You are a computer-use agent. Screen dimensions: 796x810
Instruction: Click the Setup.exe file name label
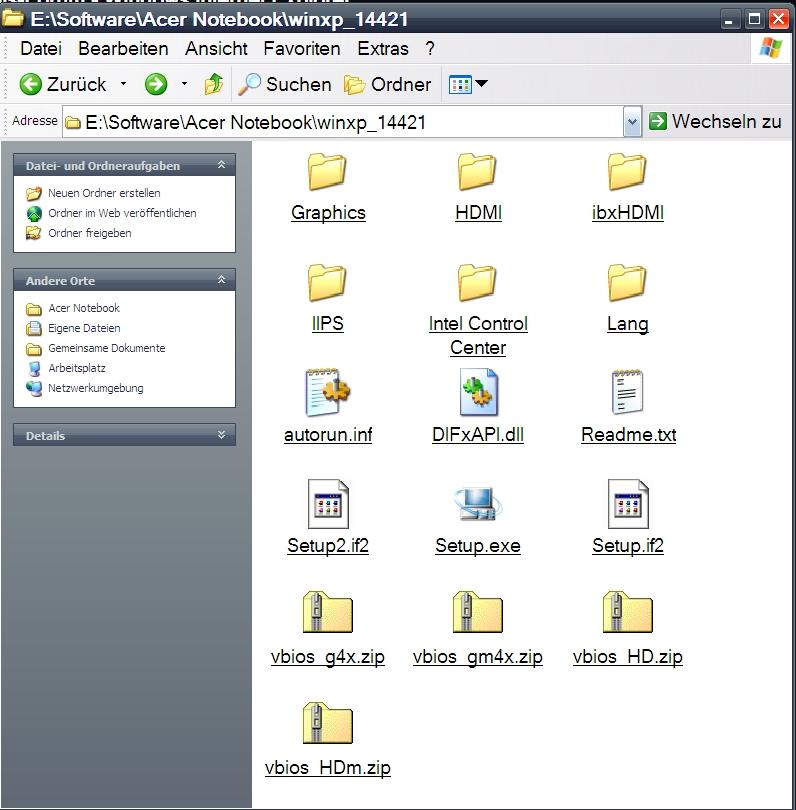coord(478,546)
